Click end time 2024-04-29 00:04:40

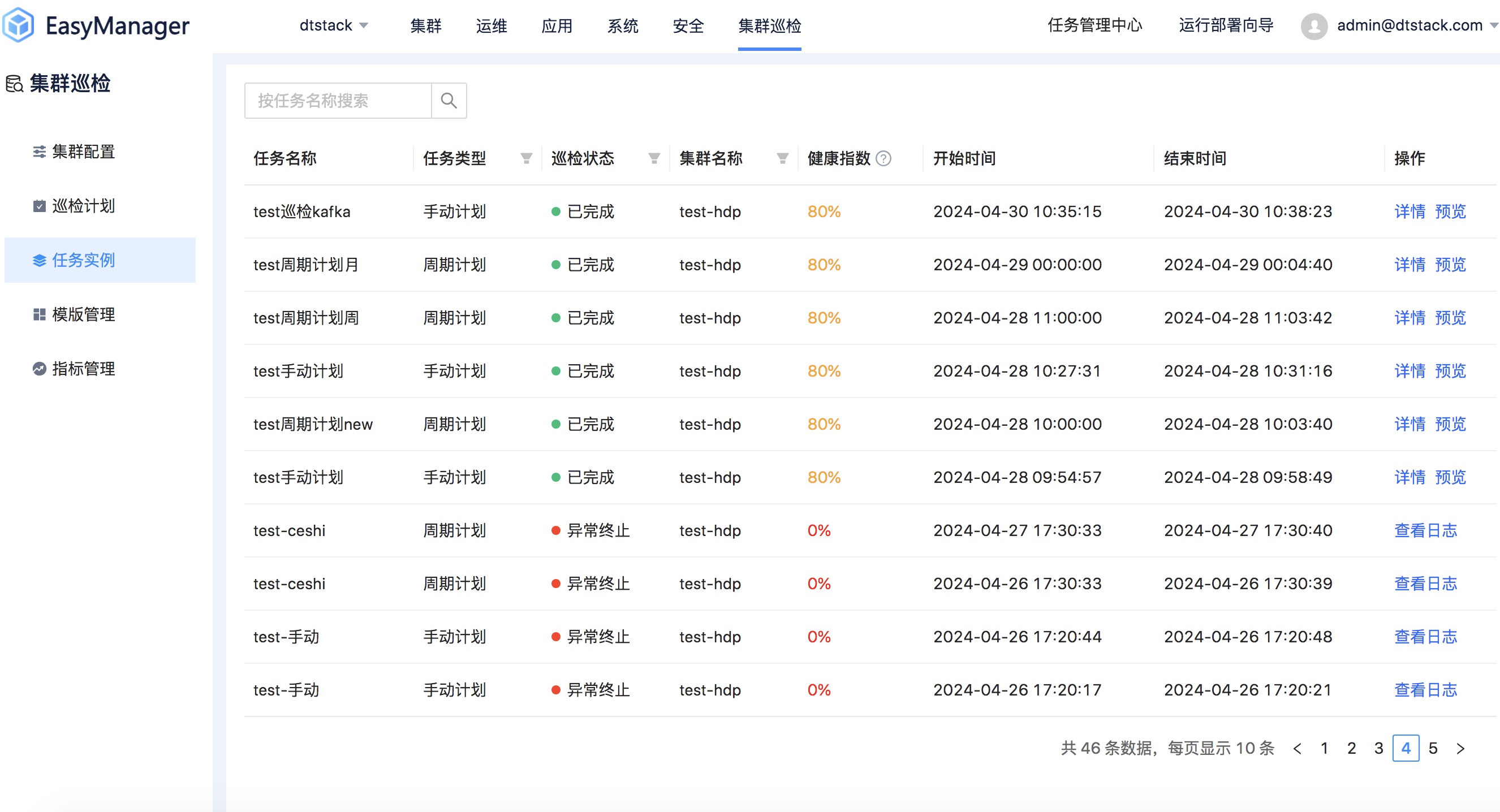(x=1248, y=265)
